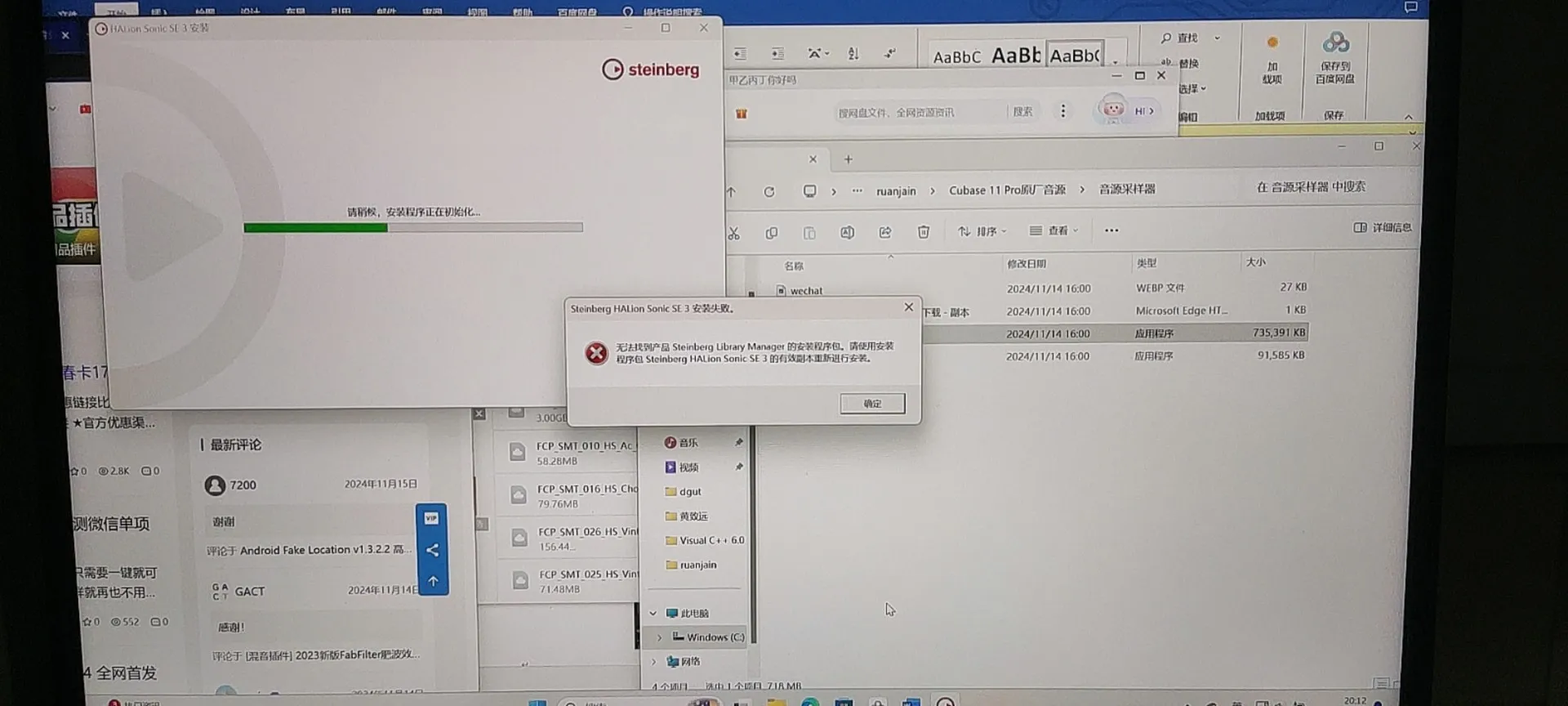Close the installation failed error dialog
Screen dimensions: 1568x706
pyautogui.click(x=908, y=307)
